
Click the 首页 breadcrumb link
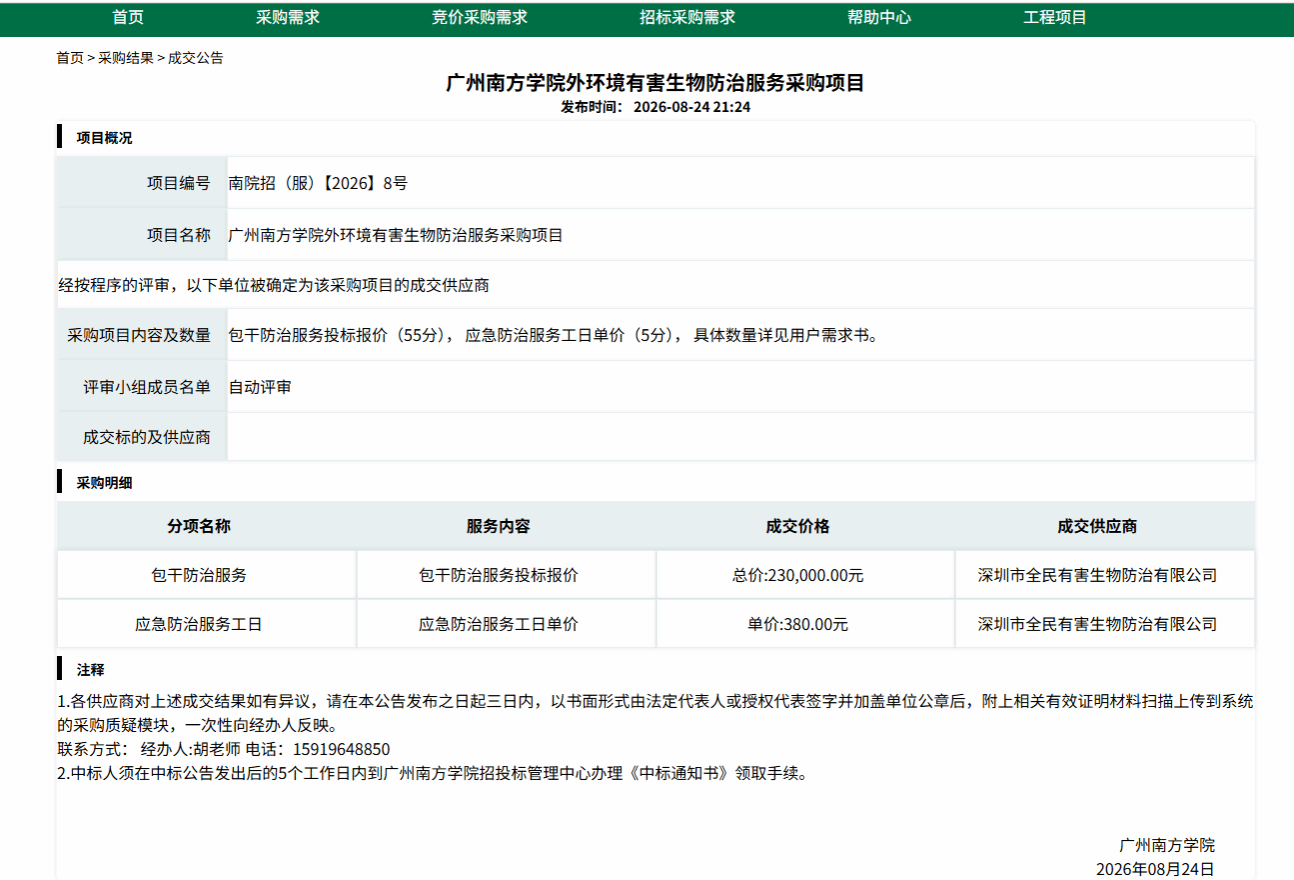[70, 58]
